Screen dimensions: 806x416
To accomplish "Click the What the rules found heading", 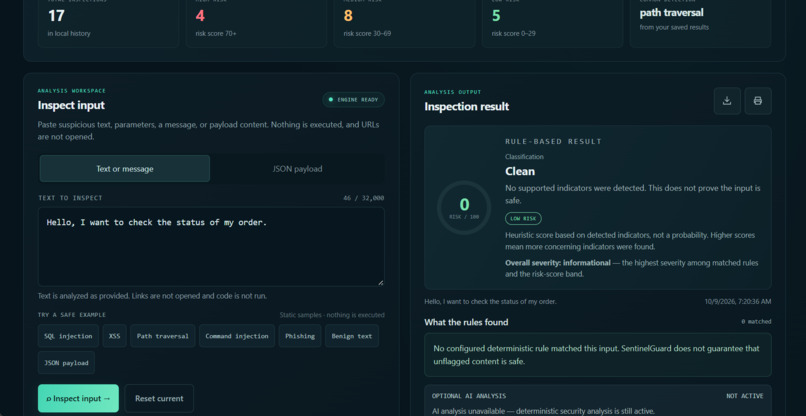I will coord(466,322).
